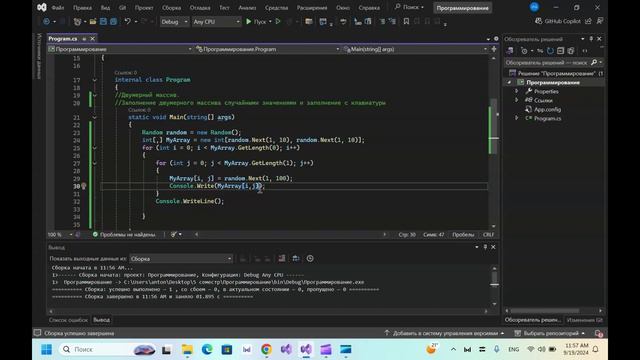
Task: Click the Show All Files icon in Solution Explorer
Action: (571, 51)
